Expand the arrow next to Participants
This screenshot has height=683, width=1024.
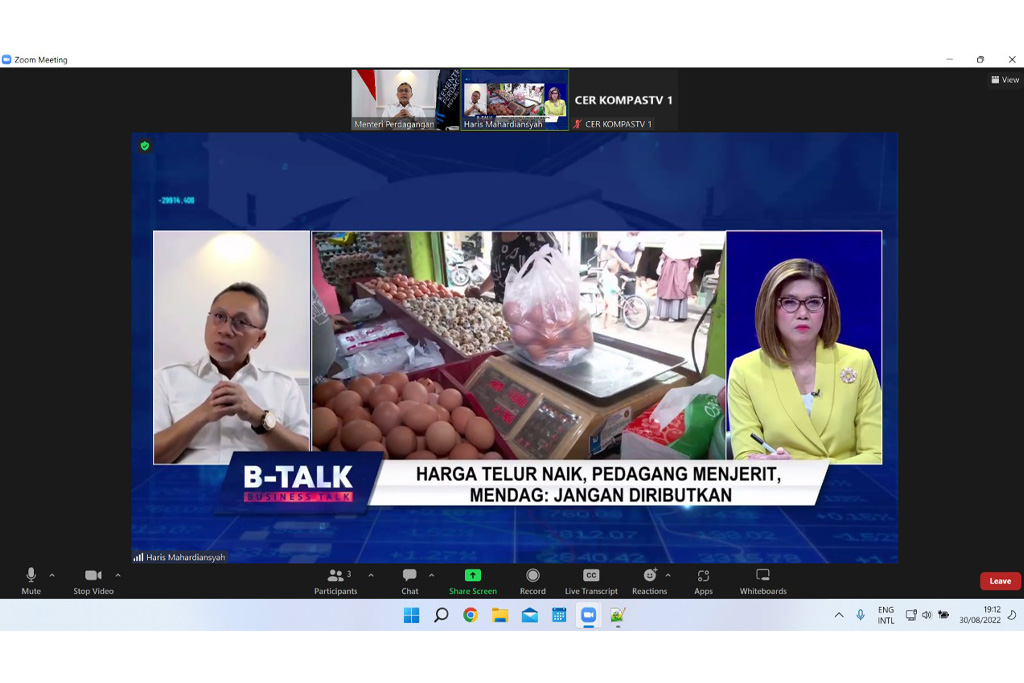[x=371, y=575]
